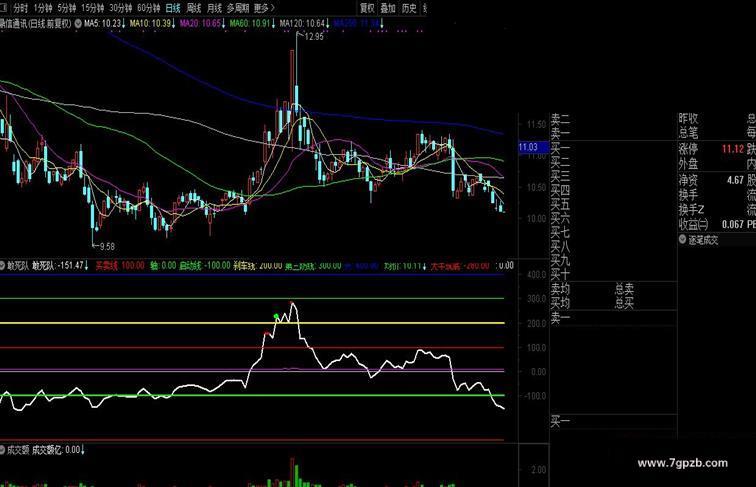
Task: Select the 15分钟 period tab
Action: point(93,8)
